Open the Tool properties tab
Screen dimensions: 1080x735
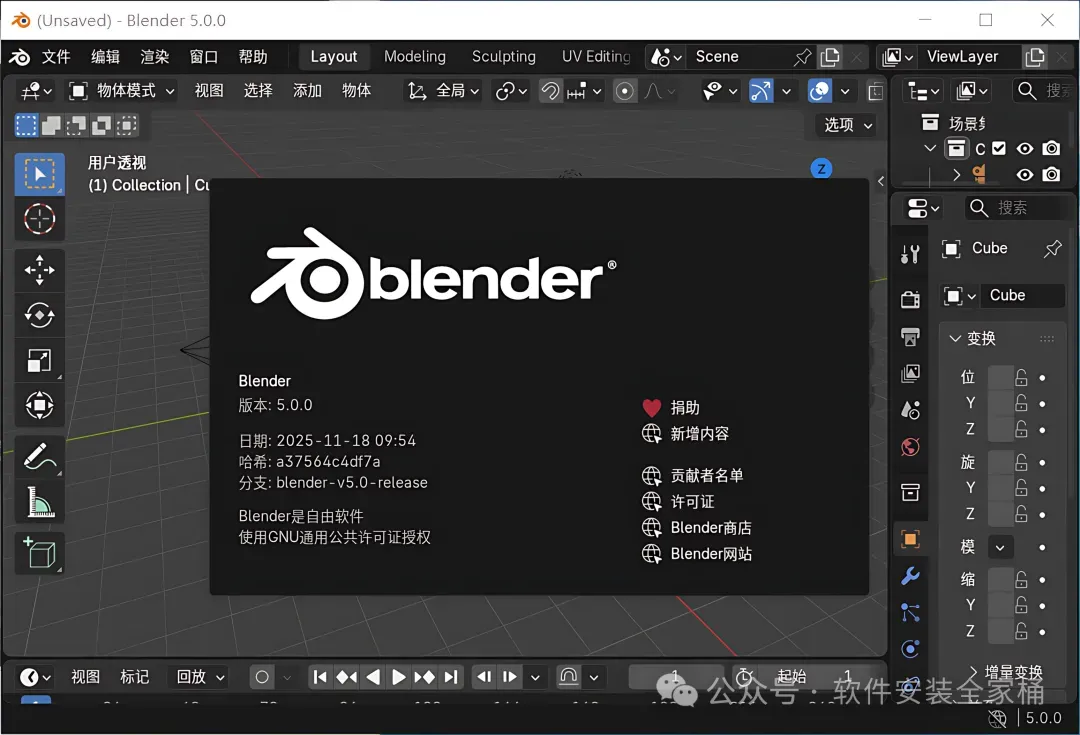pyautogui.click(x=910, y=254)
